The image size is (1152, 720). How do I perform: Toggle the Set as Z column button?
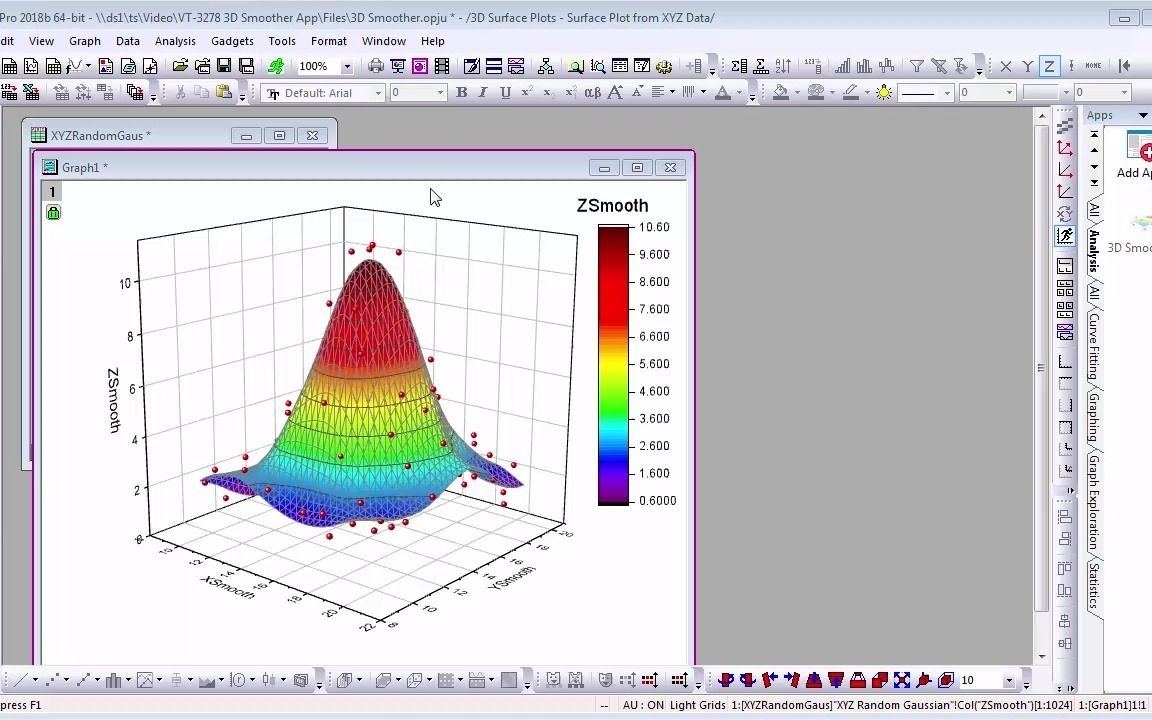click(1049, 66)
